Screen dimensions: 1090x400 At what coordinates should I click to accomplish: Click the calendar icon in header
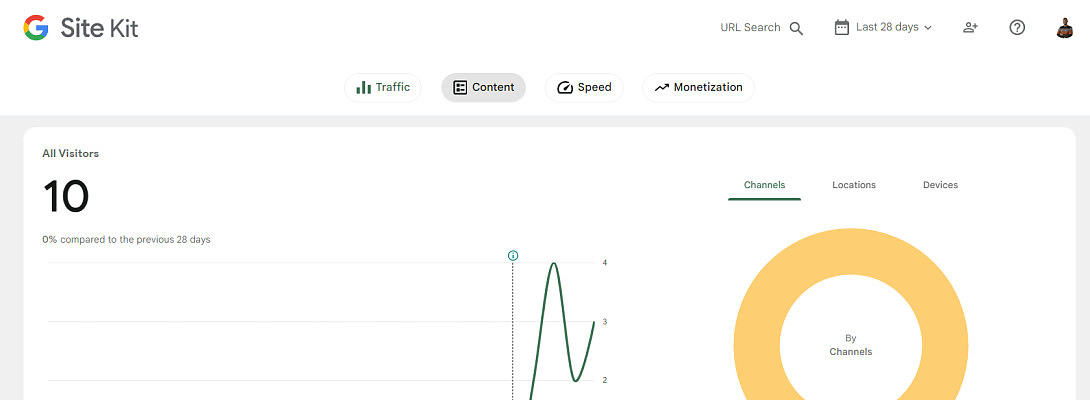pyautogui.click(x=842, y=27)
